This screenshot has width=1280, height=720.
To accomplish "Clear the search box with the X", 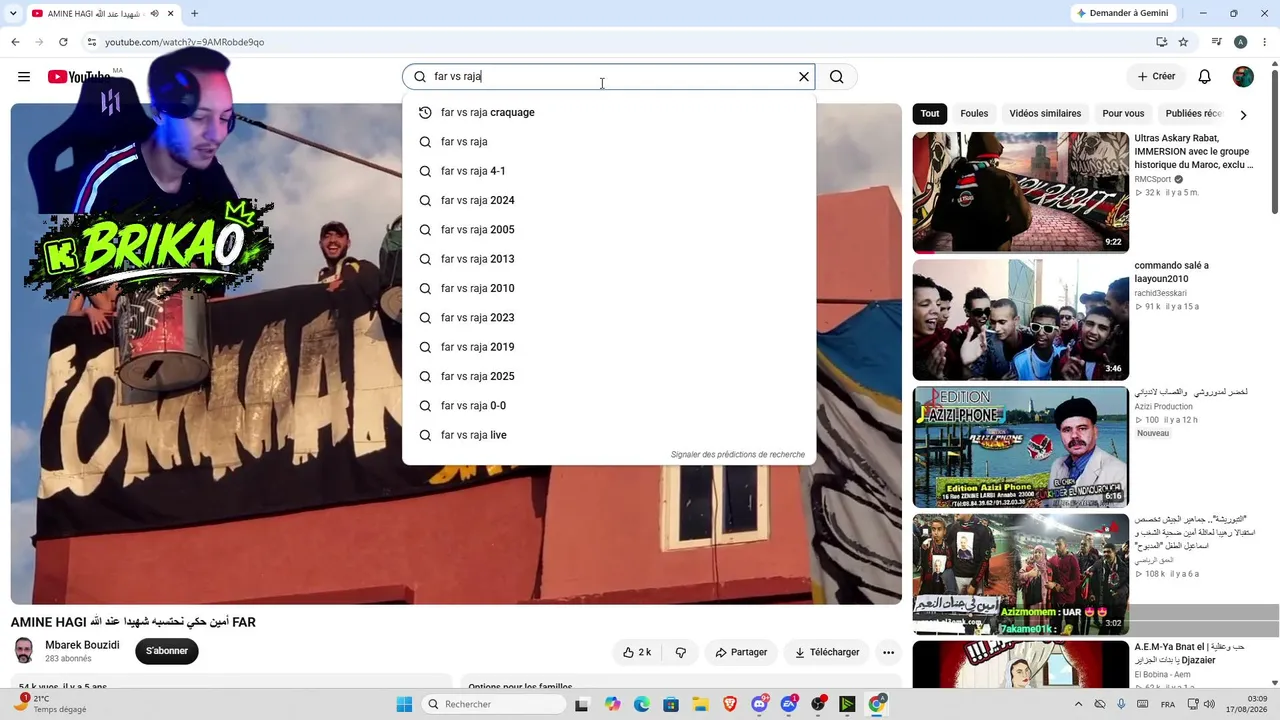I will pyautogui.click(x=803, y=77).
